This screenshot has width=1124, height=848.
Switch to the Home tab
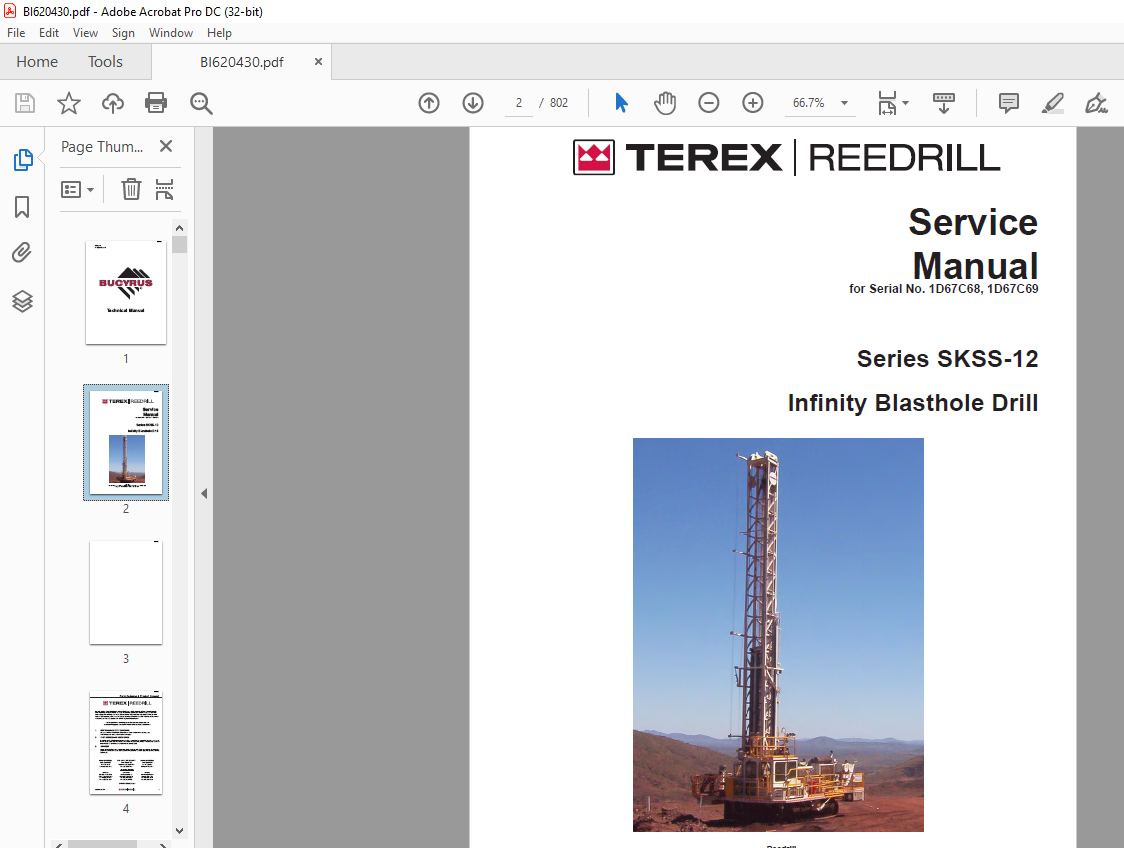click(37, 62)
